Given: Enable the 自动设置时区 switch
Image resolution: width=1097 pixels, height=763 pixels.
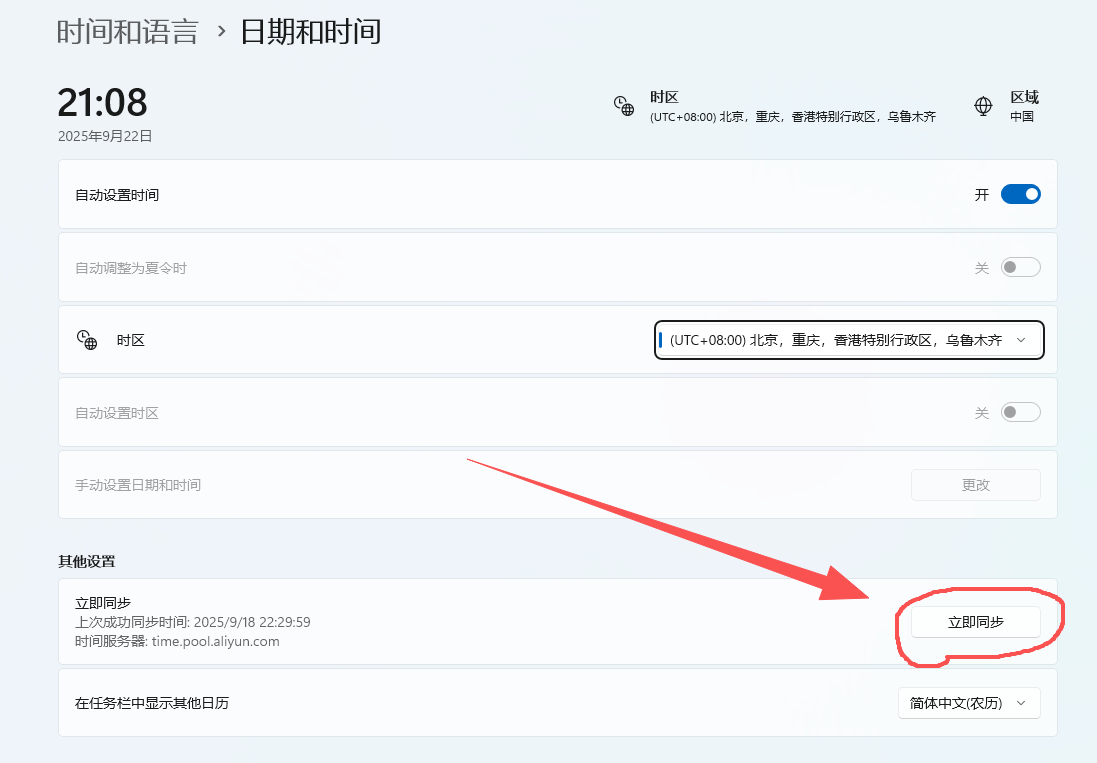Looking at the screenshot, I should pyautogui.click(x=1020, y=412).
